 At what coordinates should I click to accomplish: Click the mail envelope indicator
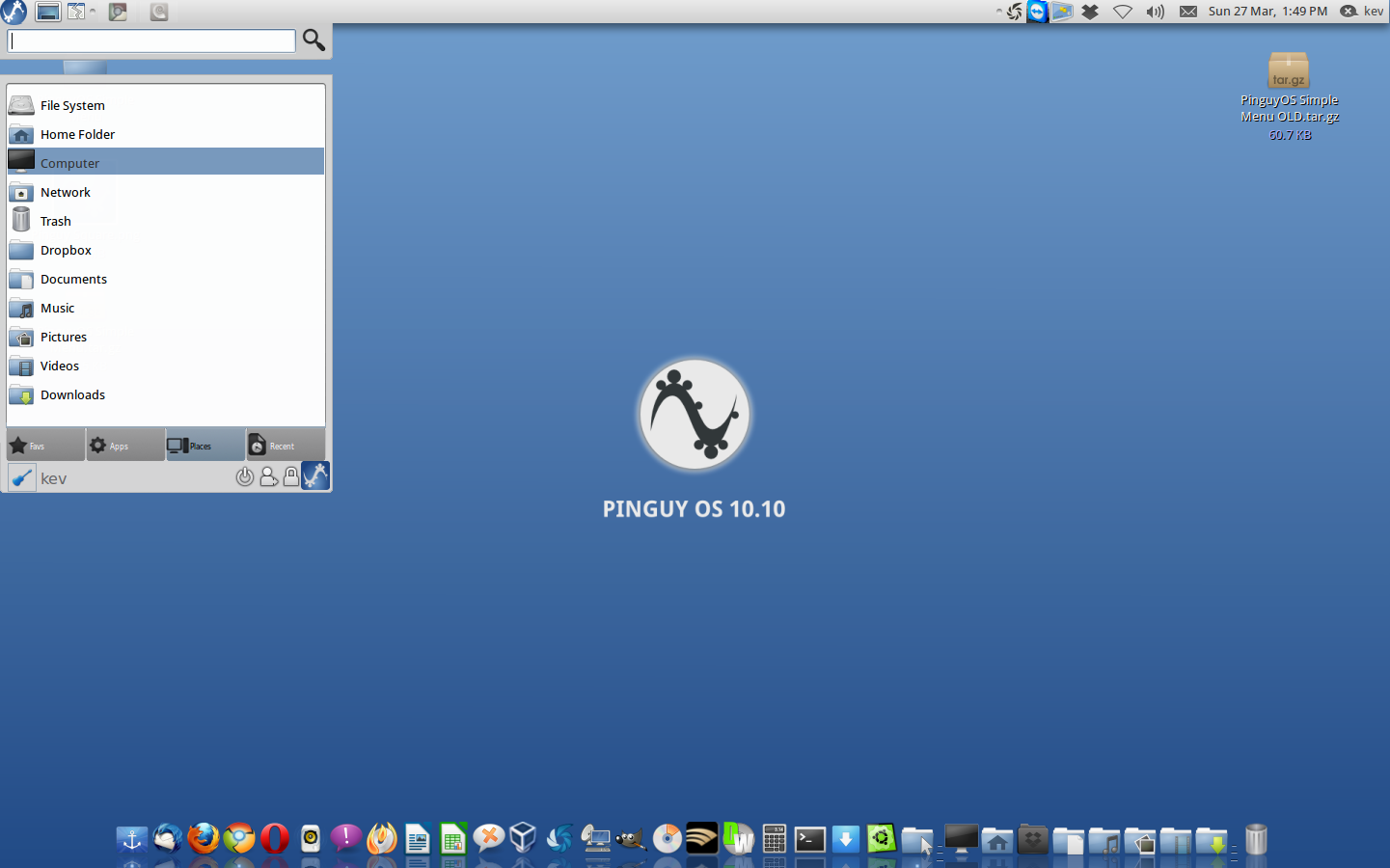[x=1188, y=12]
